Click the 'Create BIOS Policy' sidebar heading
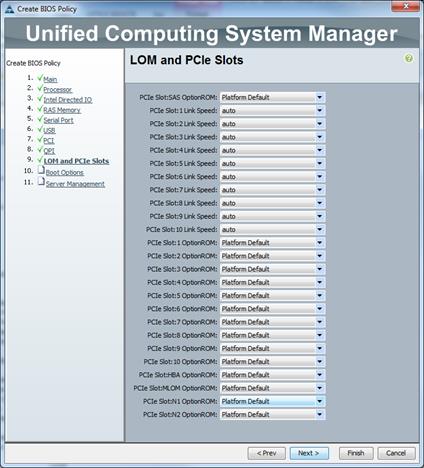 click(x=33, y=63)
